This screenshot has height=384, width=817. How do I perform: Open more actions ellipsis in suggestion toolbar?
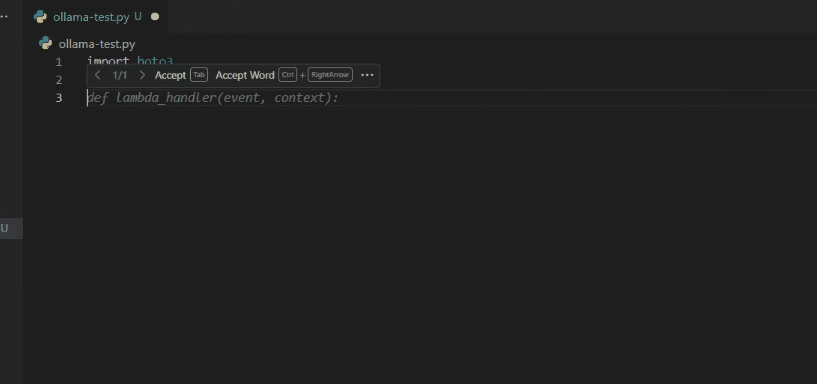(367, 75)
